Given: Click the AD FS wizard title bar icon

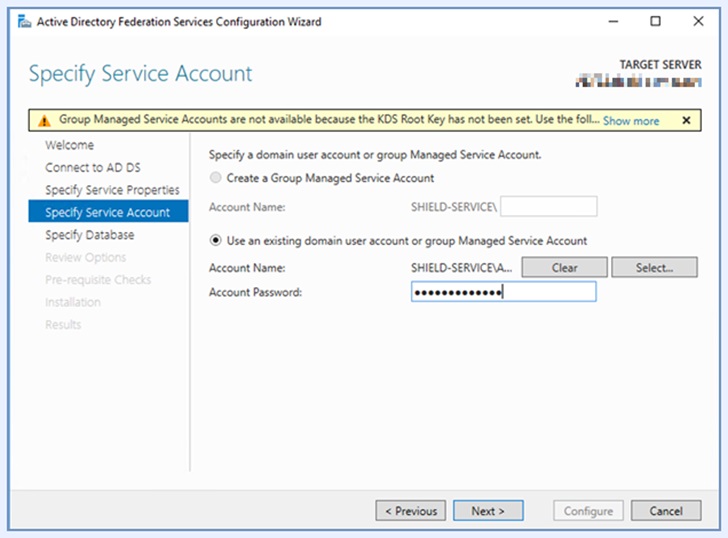Looking at the screenshot, I should coord(23,21).
